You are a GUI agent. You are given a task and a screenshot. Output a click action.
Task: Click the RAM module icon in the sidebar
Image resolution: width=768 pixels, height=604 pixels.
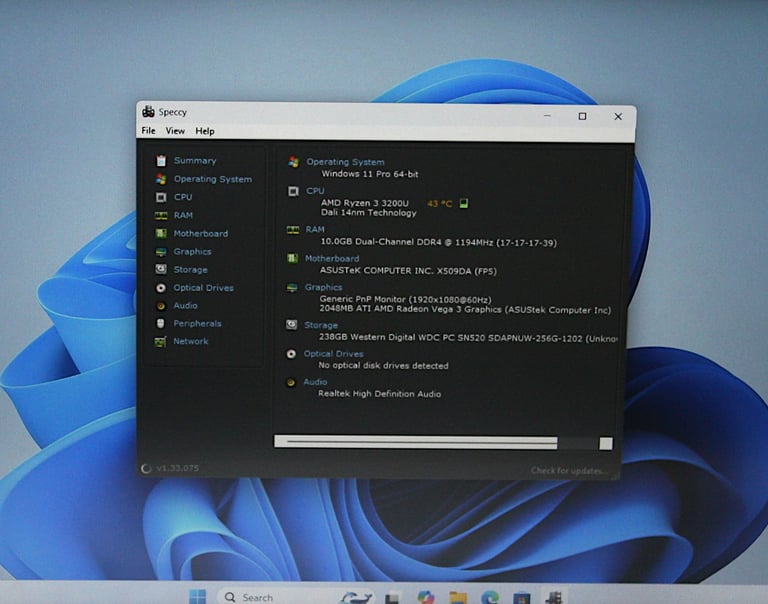(x=161, y=216)
